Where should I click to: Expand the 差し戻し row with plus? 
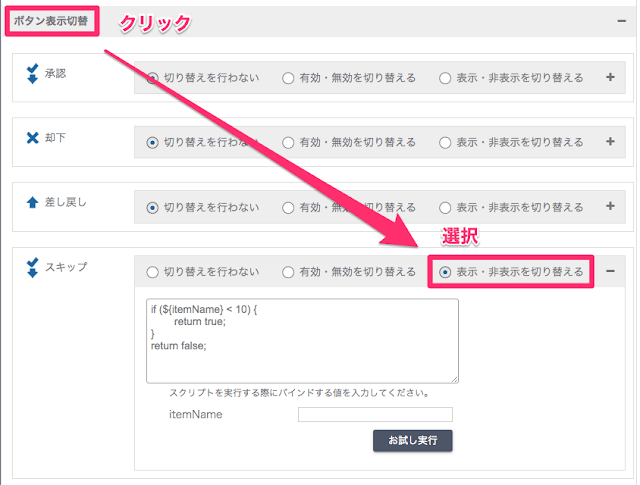click(610, 206)
